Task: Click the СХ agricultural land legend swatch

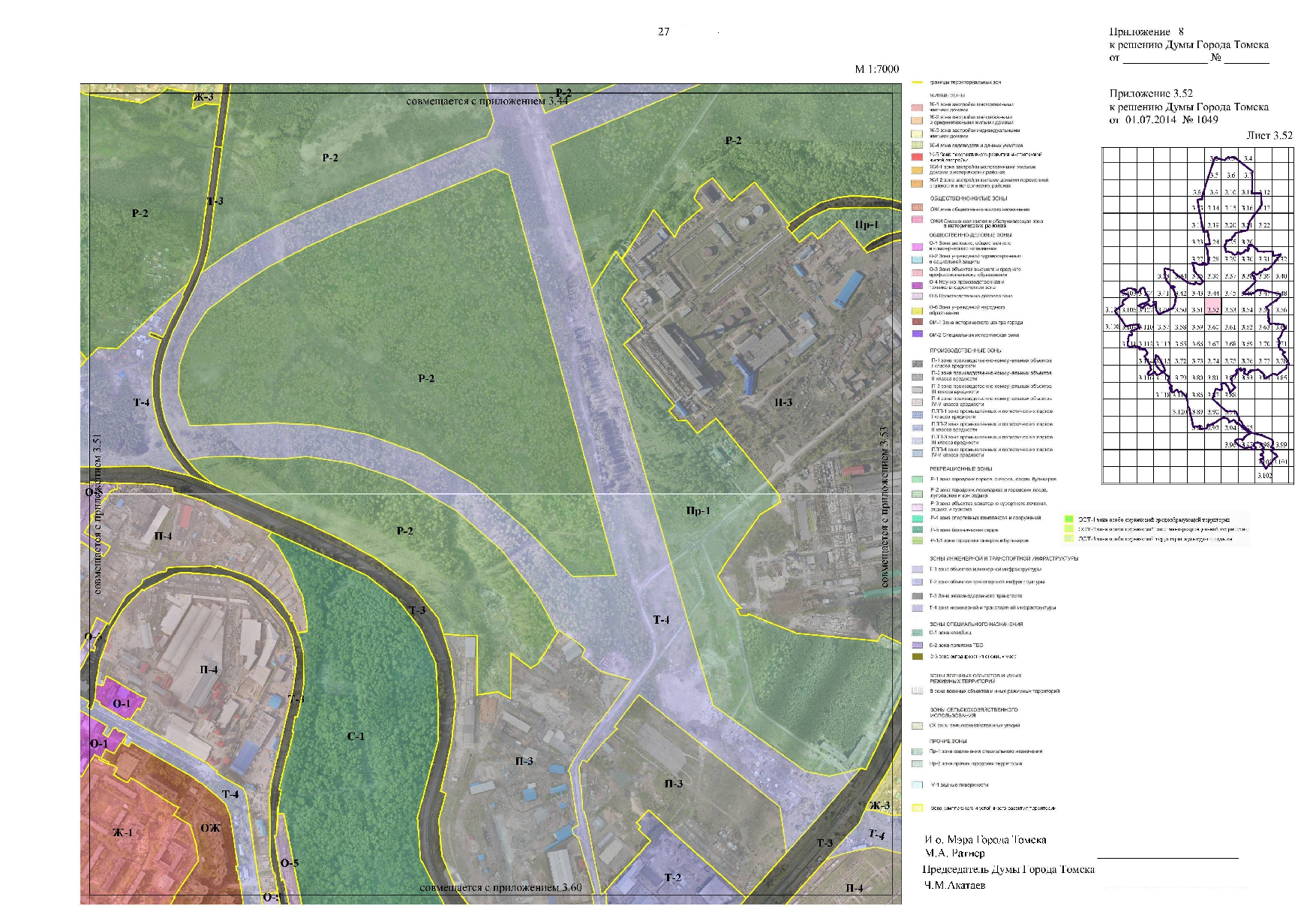Action: [x=916, y=726]
